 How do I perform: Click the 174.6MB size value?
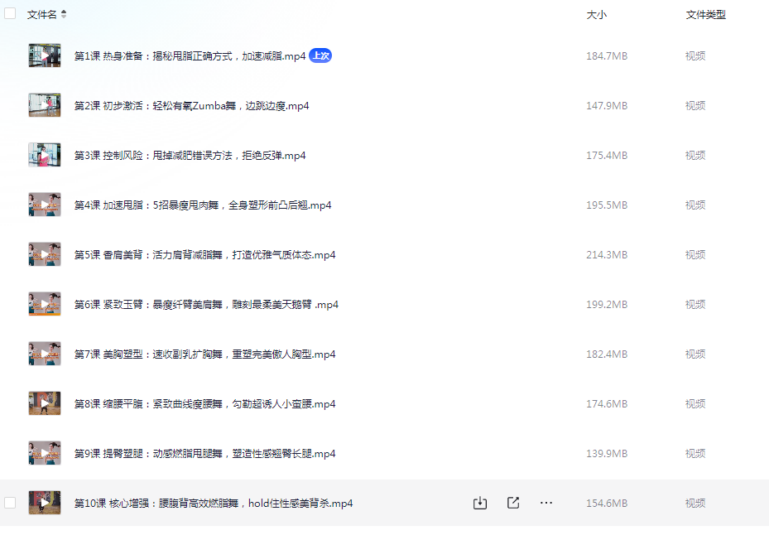click(607, 404)
